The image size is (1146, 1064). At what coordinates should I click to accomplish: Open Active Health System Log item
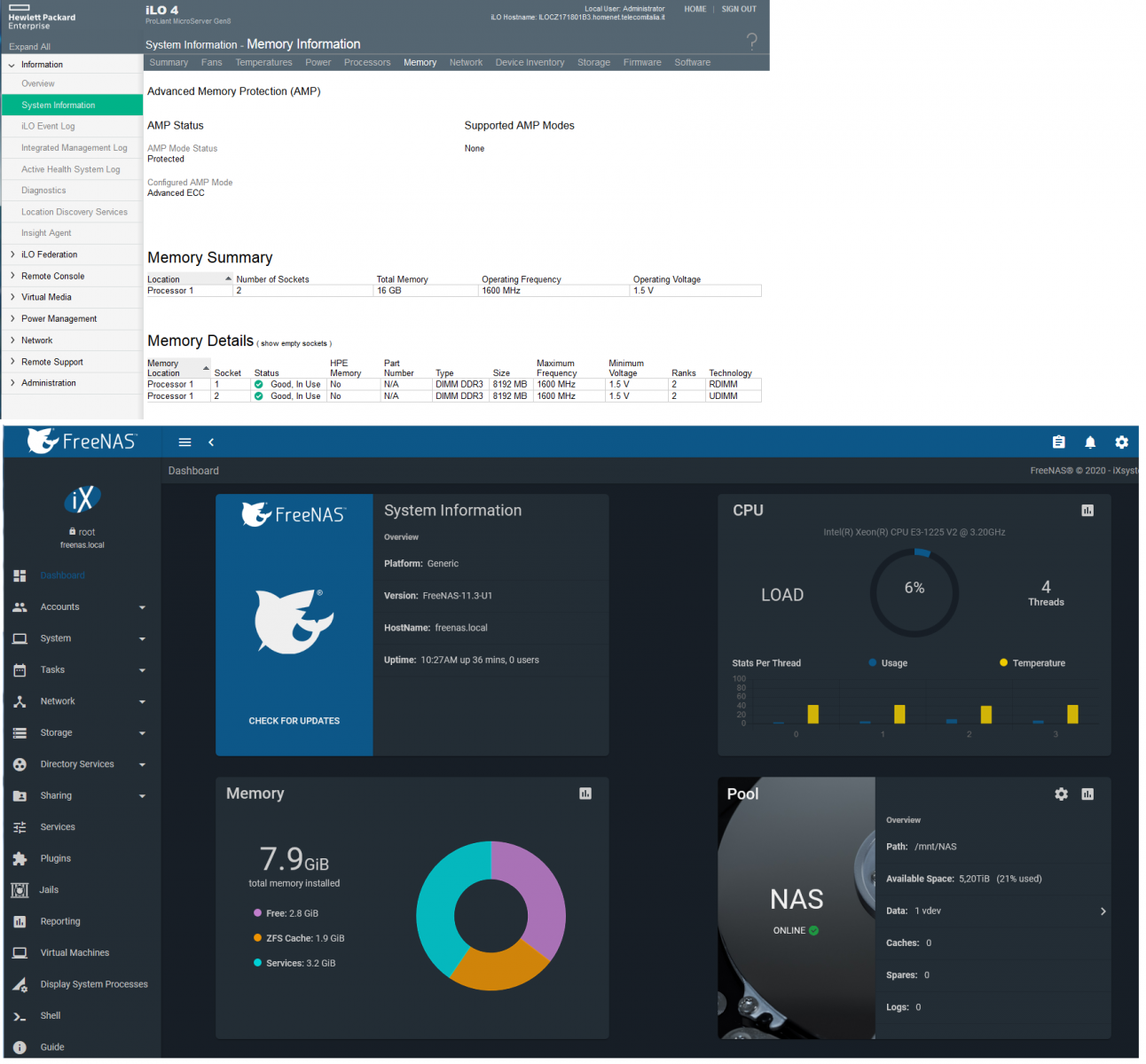[x=71, y=169]
